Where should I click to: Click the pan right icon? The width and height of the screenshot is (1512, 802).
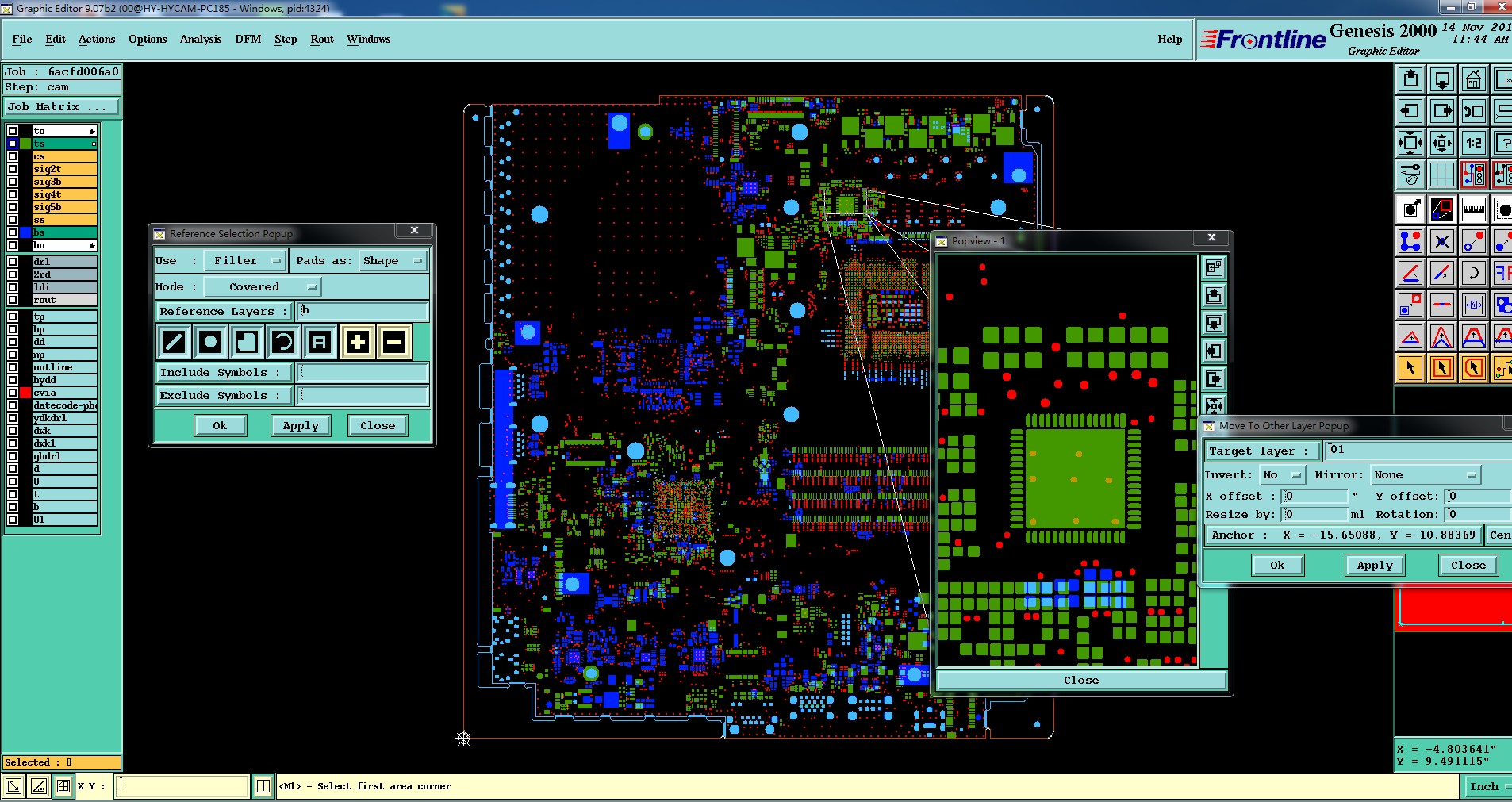[x=1442, y=111]
